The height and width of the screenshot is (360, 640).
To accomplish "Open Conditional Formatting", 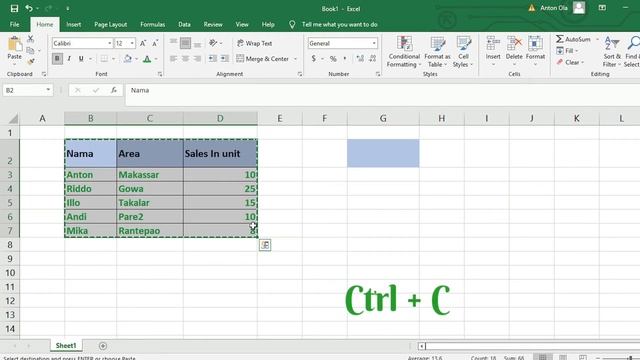I will 404,52.
